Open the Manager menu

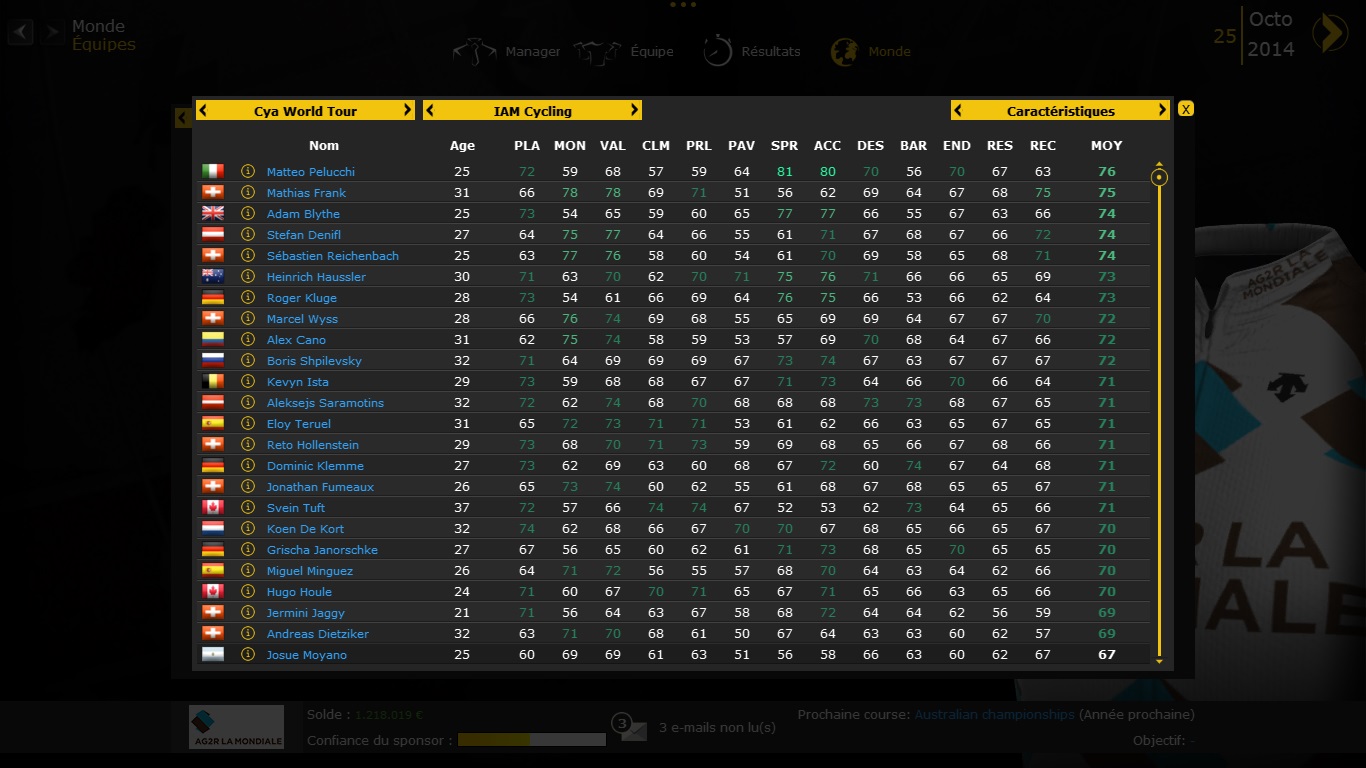pos(507,51)
